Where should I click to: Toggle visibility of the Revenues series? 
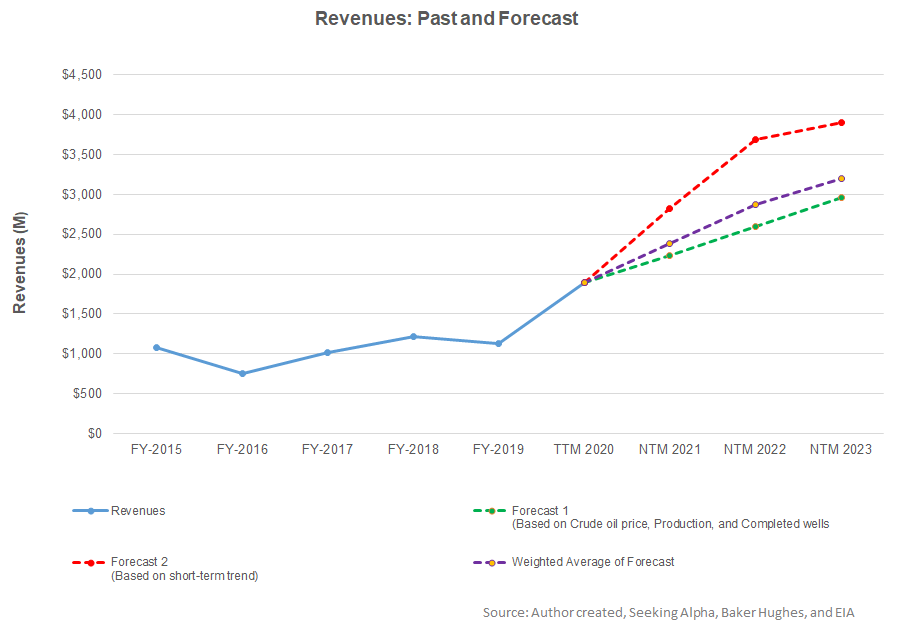pyautogui.click(x=139, y=510)
